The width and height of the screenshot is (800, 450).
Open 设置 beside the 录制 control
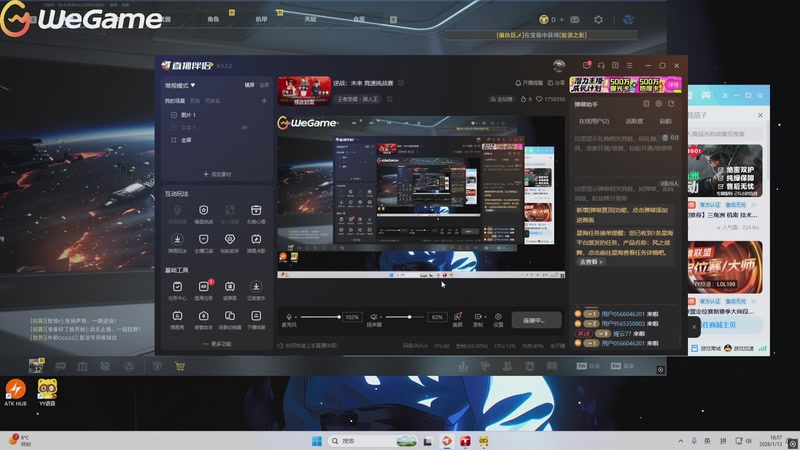498,319
